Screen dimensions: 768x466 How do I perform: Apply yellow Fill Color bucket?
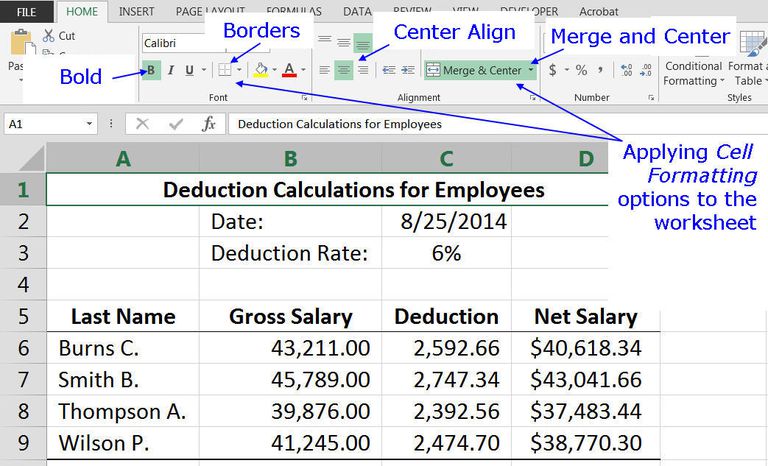261,70
